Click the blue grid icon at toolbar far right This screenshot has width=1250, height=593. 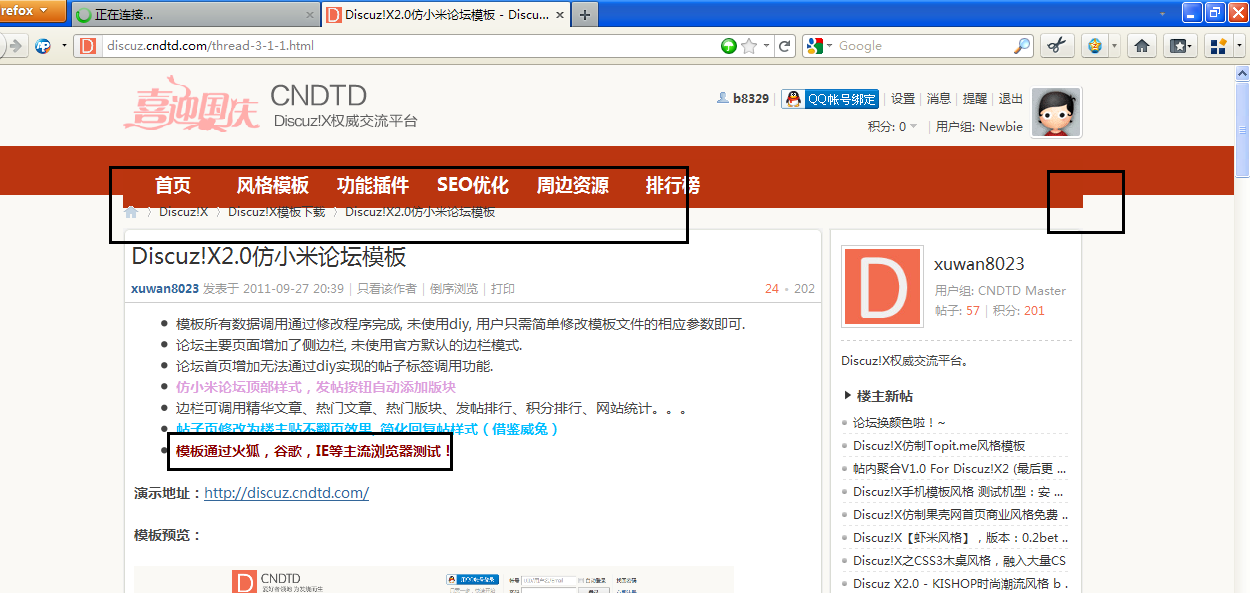[x=1218, y=45]
